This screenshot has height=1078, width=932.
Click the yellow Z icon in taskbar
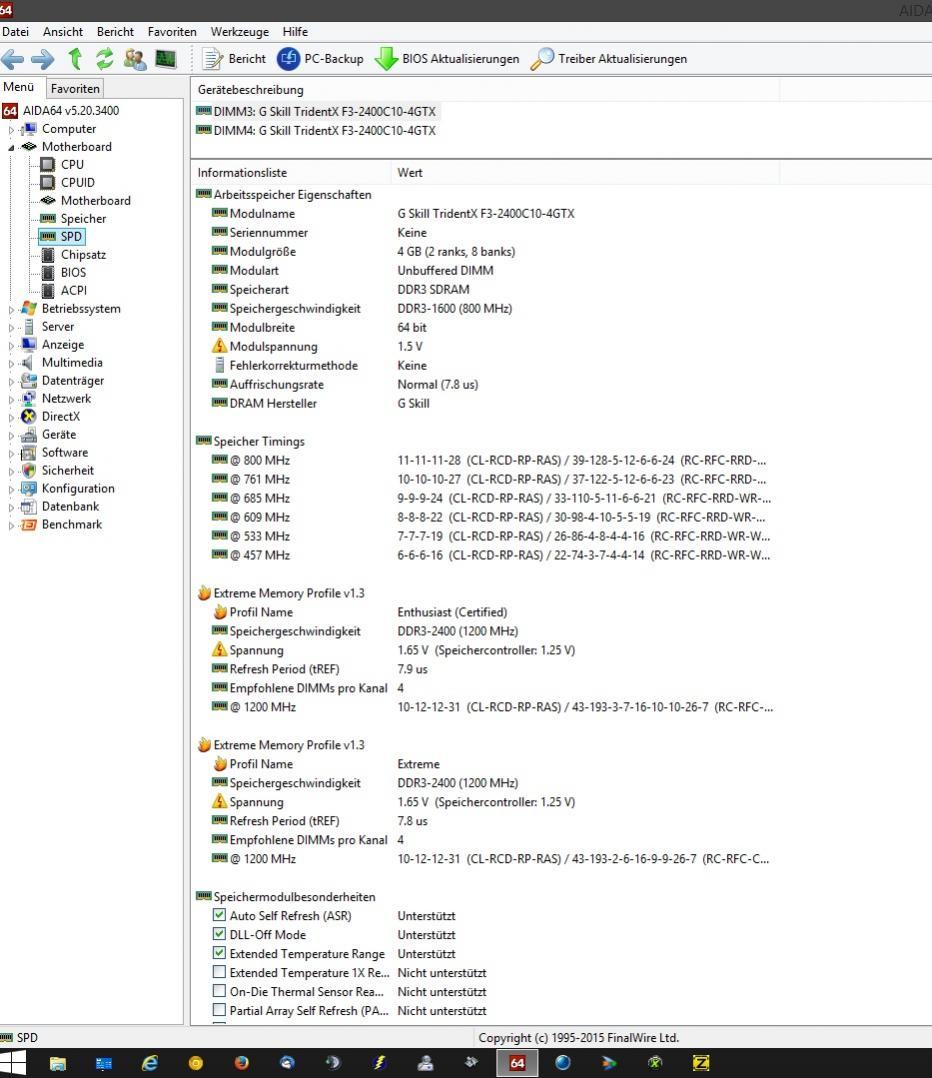pyautogui.click(x=701, y=1064)
